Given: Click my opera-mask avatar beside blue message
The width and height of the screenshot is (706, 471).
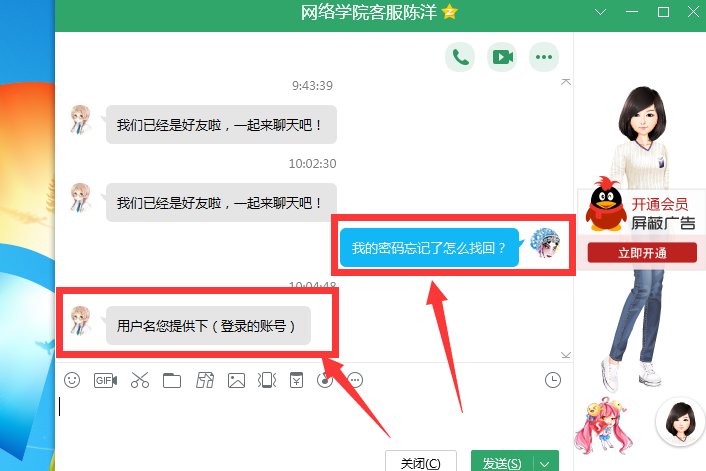Looking at the screenshot, I should click(545, 242).
